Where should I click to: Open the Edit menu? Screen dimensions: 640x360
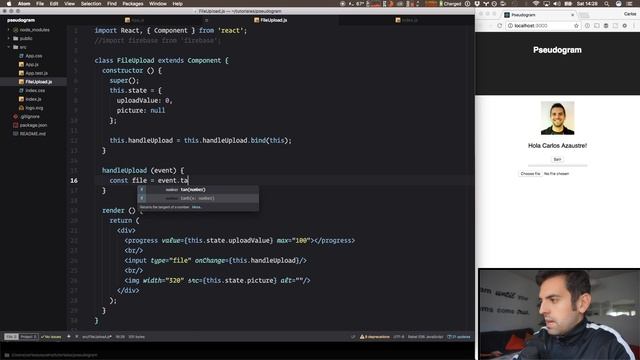coord(54,4)
